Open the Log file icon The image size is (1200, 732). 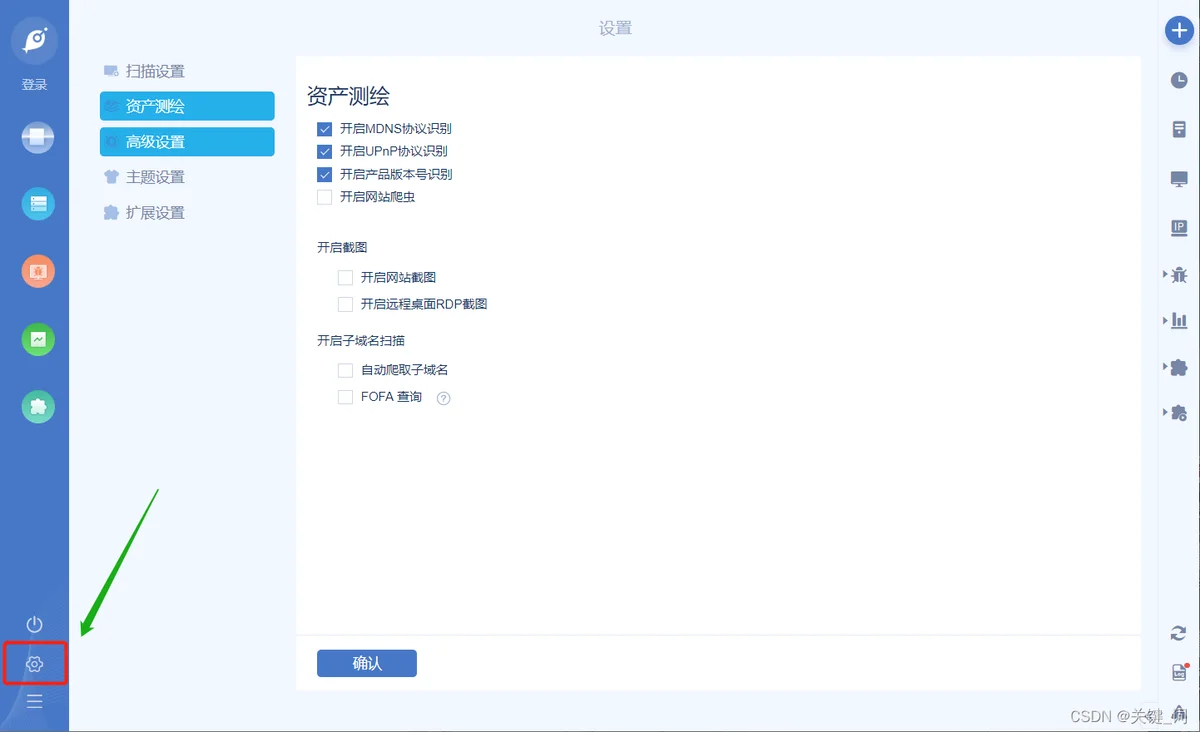tap(1179, 672)
